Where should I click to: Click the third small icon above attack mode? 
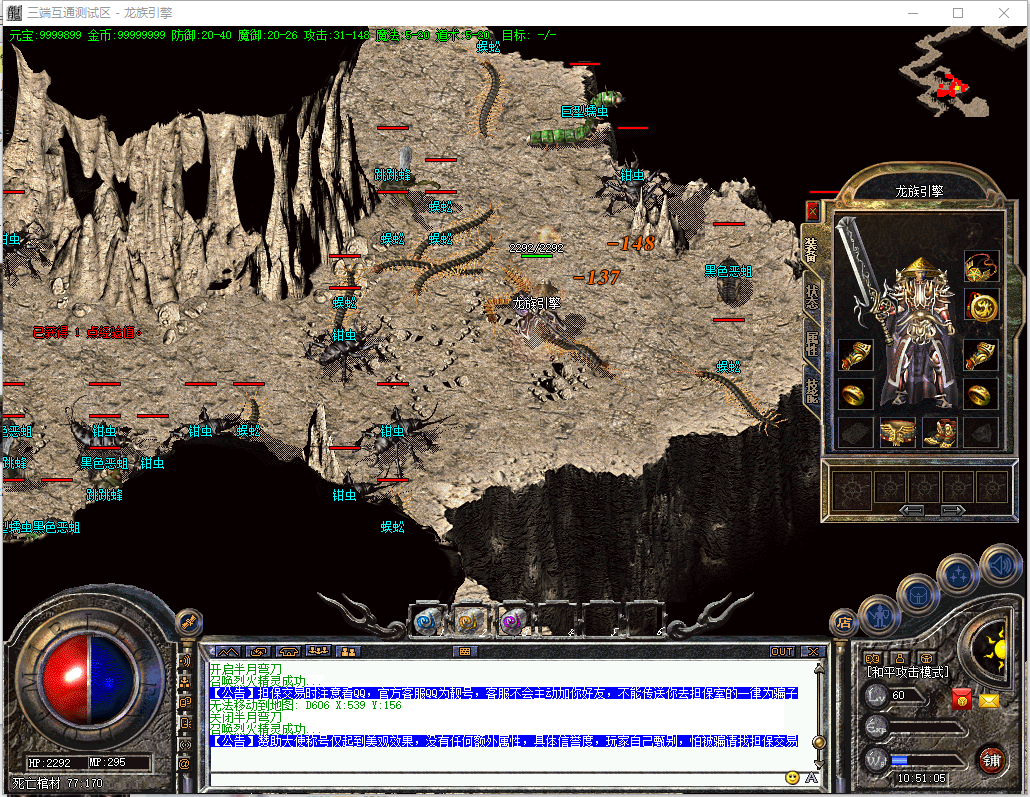click(x=926, y=658)
